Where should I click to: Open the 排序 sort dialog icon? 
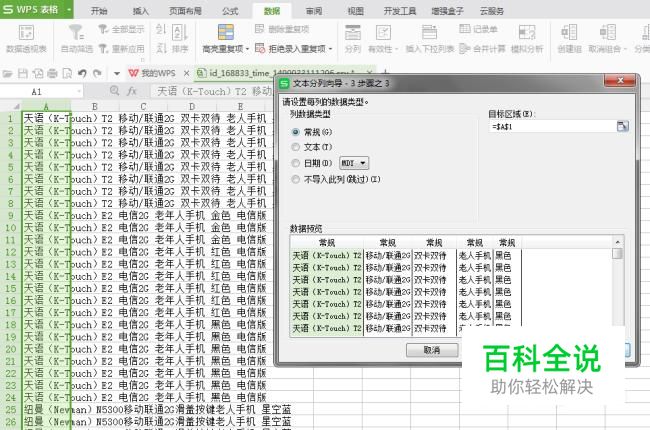click(180, 33)
